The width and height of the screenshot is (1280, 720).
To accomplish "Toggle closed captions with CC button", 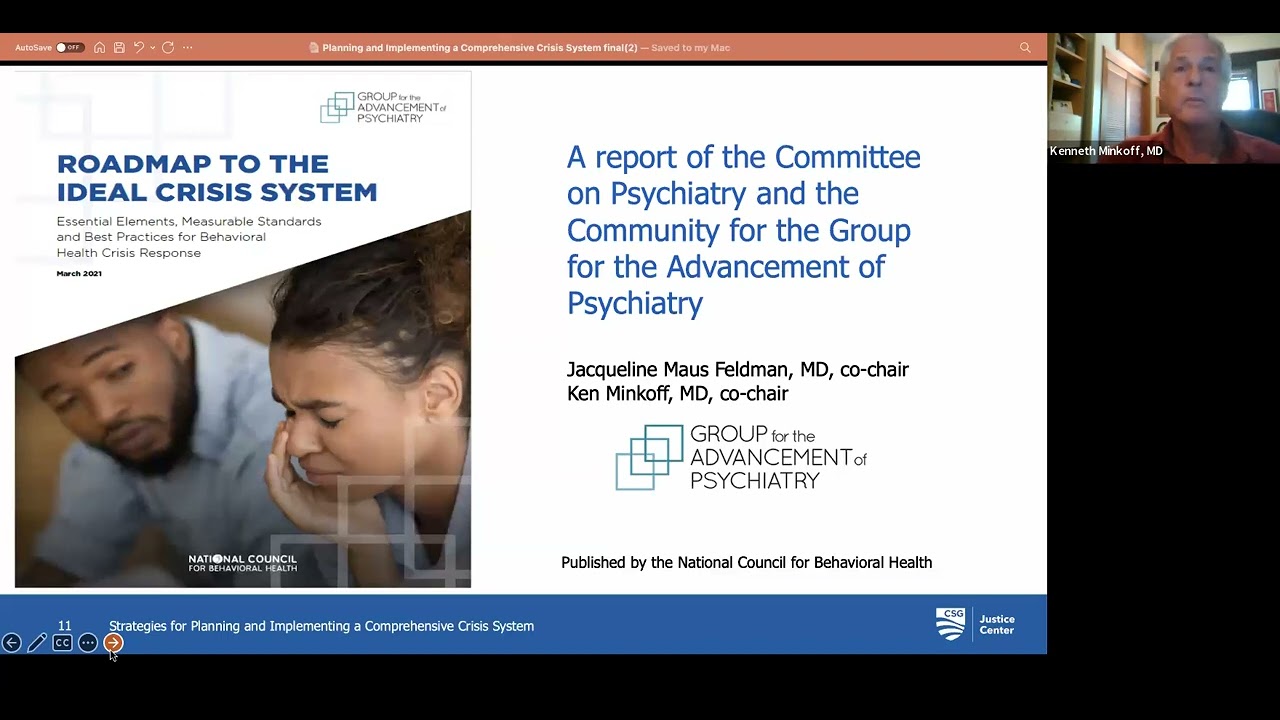I will point(62,643).
